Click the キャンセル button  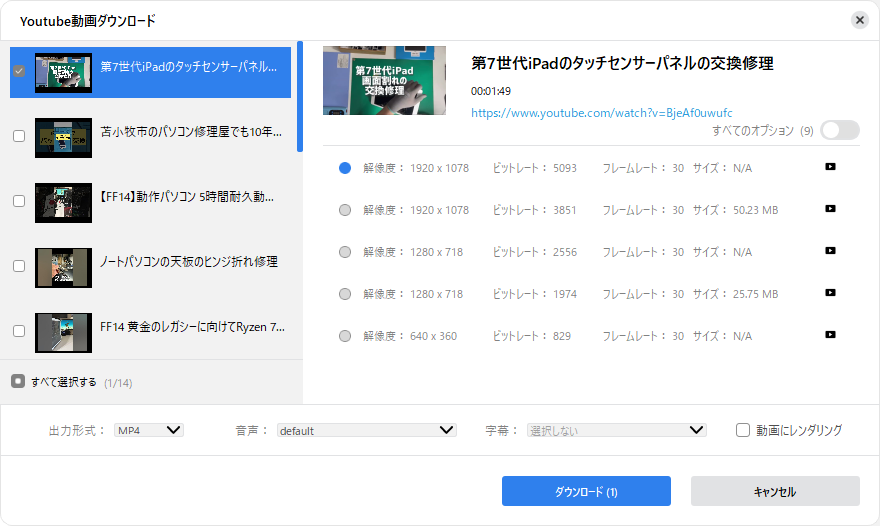774,491
